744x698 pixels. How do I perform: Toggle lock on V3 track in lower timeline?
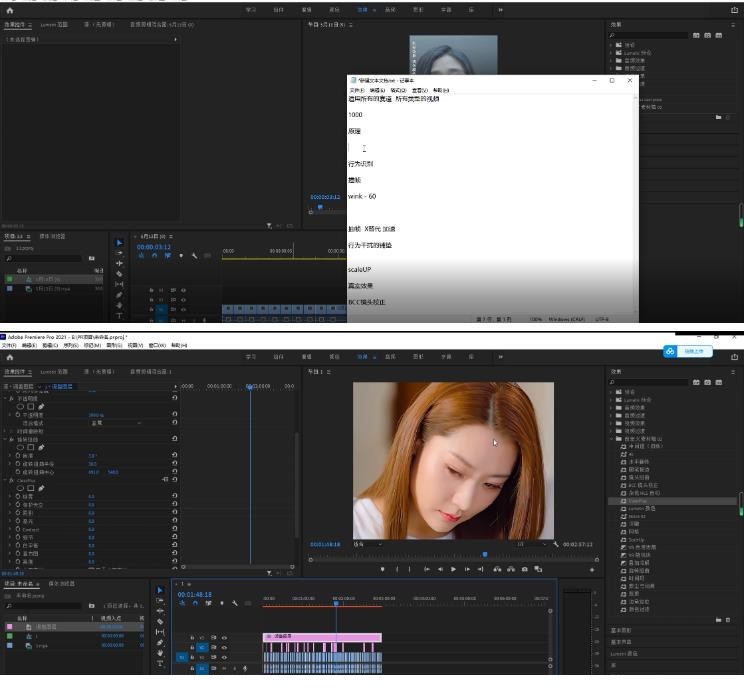(192, 638)
